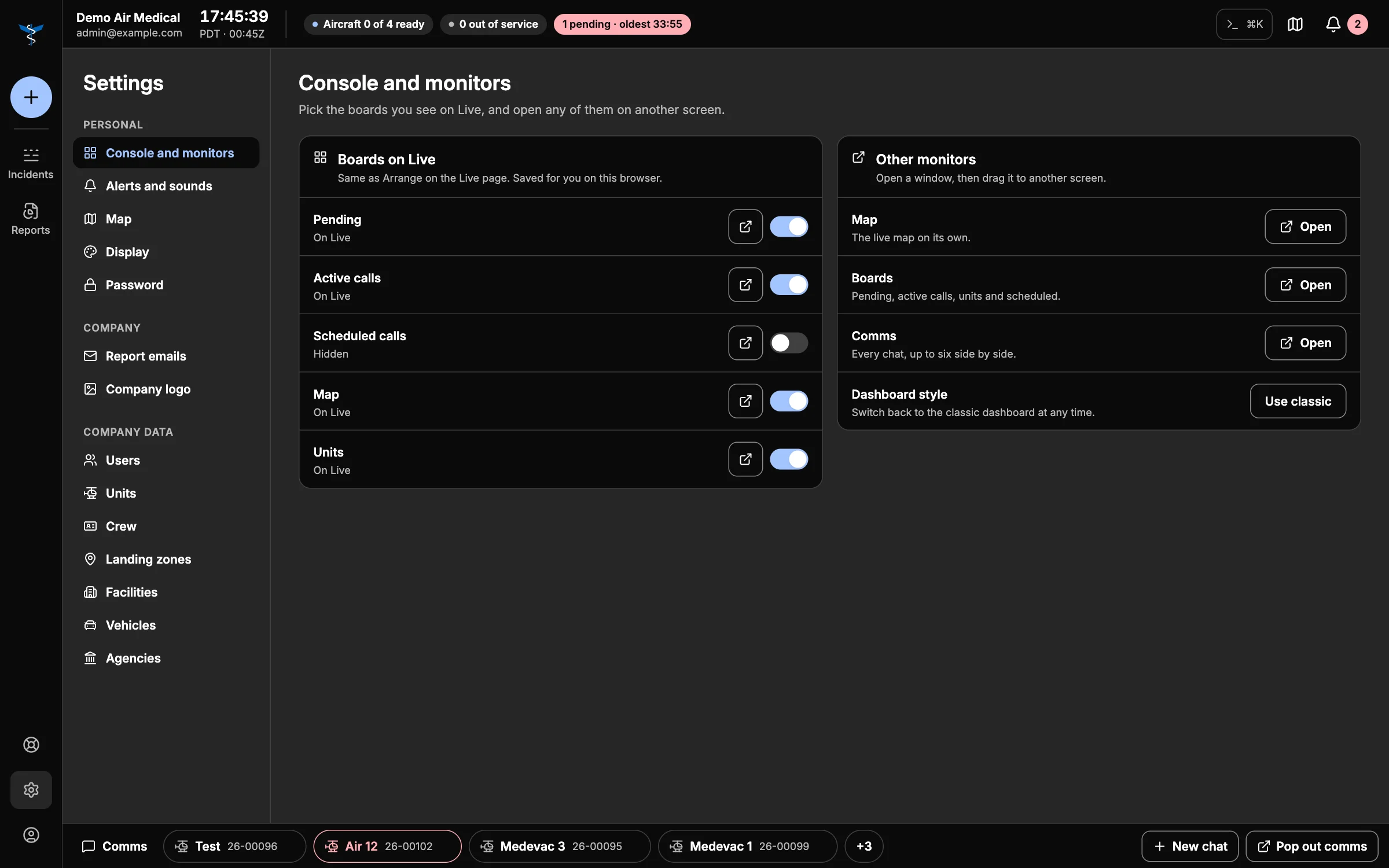Open the Reports sidebar icon

point(31,219)
